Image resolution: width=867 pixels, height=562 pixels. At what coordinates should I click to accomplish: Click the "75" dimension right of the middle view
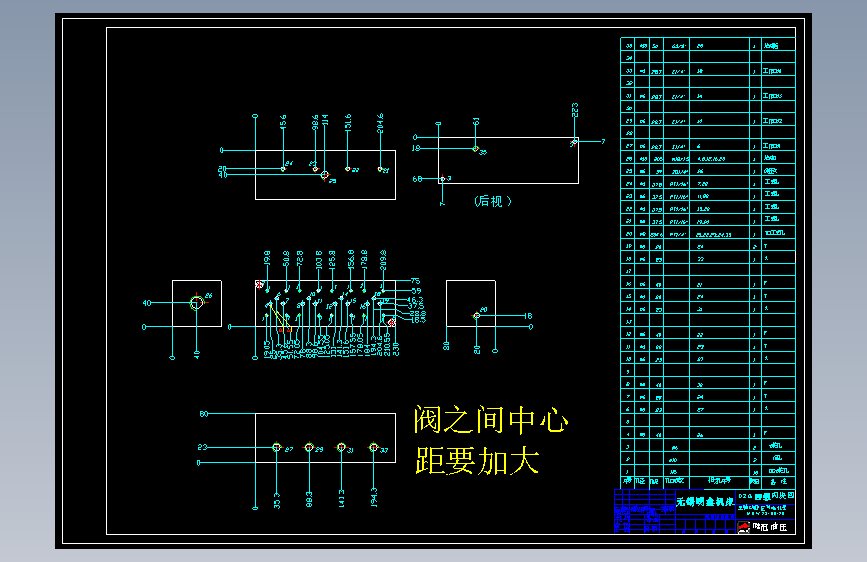coord(416,281)
